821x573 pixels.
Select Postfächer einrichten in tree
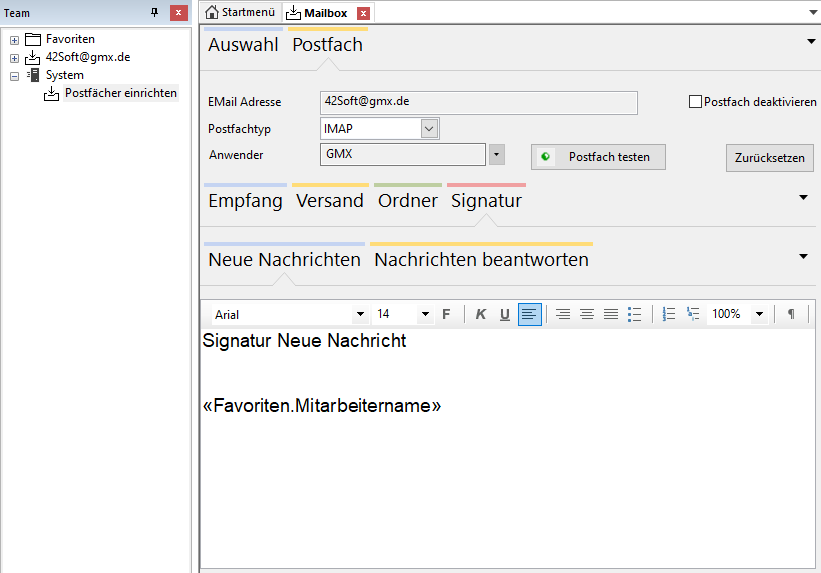coord(121,93)
